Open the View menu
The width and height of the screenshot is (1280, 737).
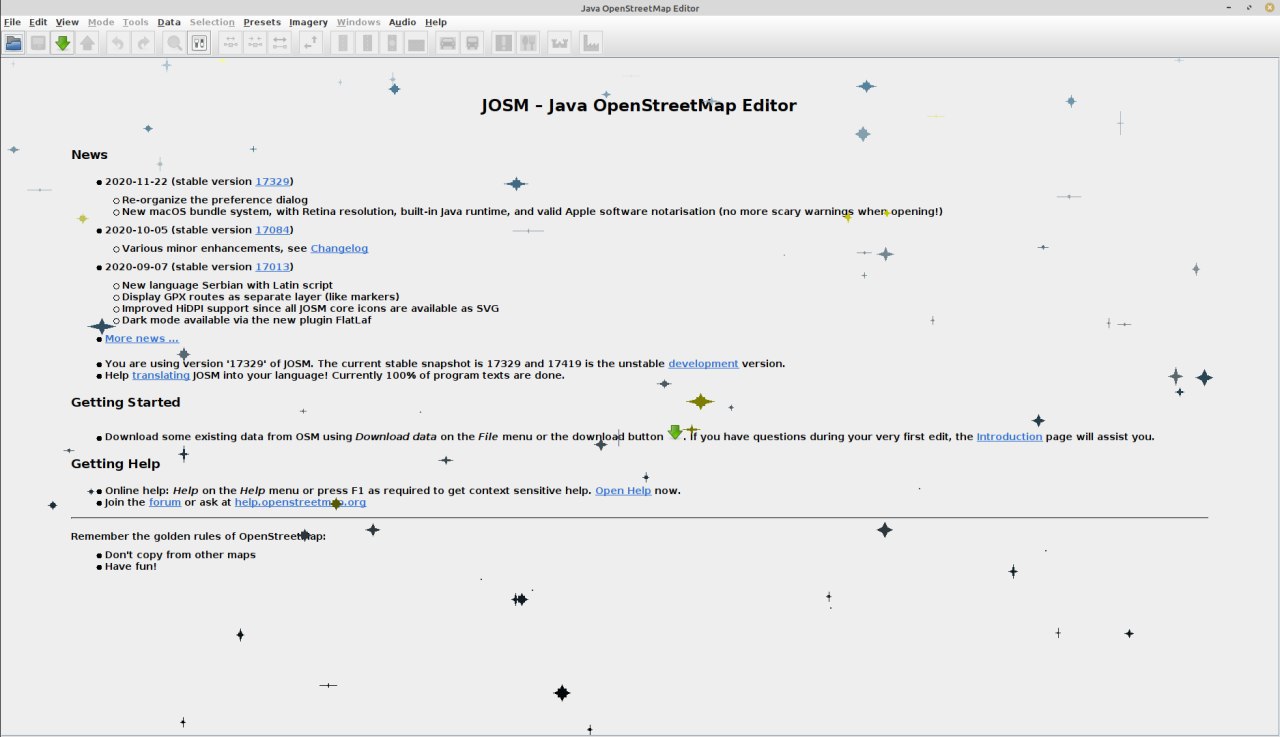point(67,22)
